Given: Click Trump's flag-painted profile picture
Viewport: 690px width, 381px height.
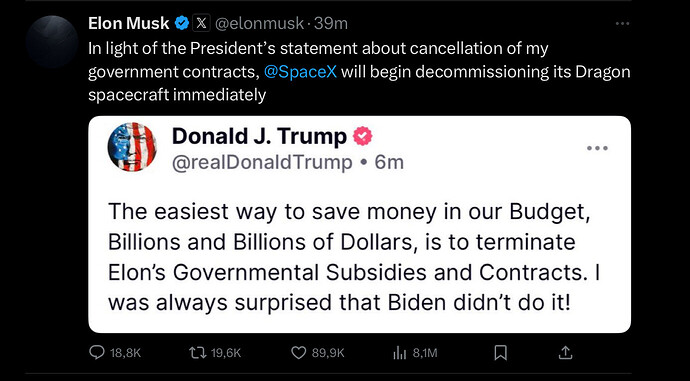Looking at the screenshot, I should (x=132, y=147).
